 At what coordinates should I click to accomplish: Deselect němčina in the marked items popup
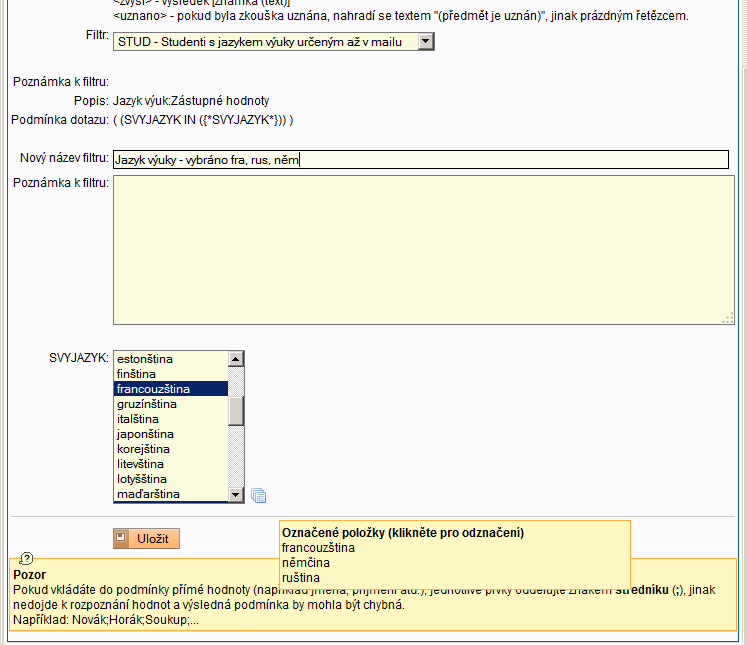(x=305, y=563)
